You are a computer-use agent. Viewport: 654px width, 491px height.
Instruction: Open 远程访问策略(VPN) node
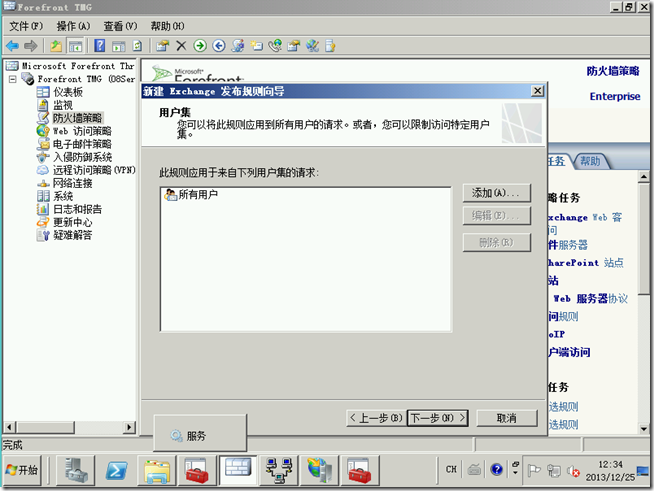[x=94, y=170]
